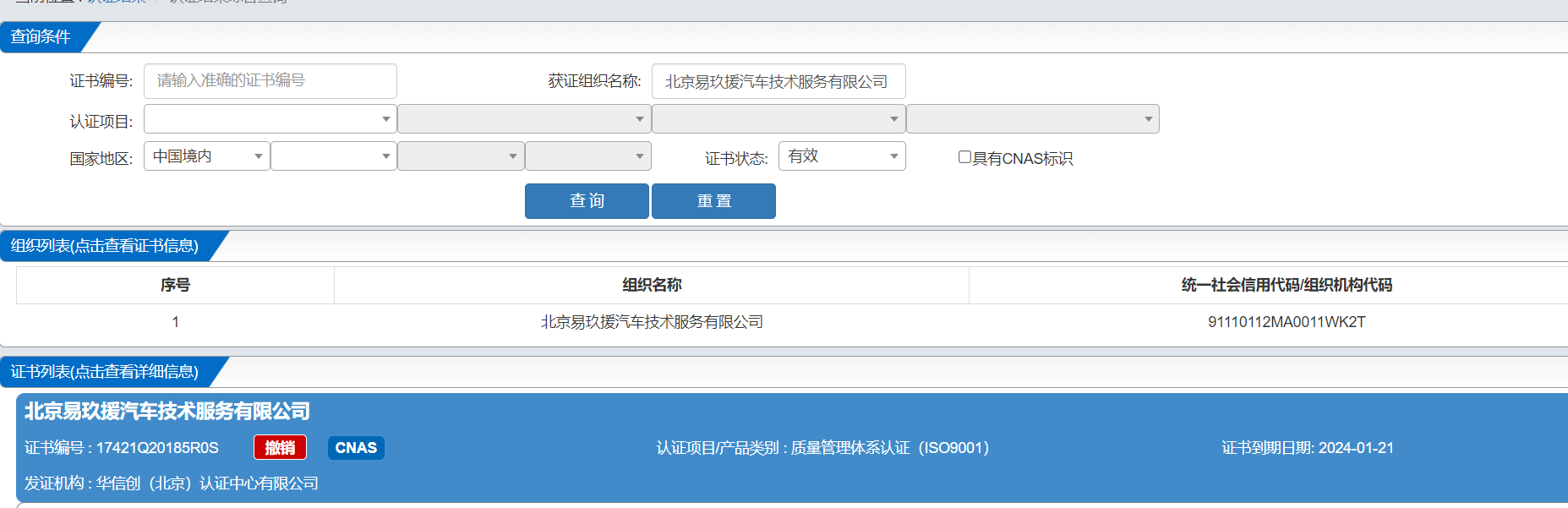The width and height of the screenshot is (1568, 508).
Task: Click the 查询 search button
Action: pyautogui.click(x=587, y=201)
